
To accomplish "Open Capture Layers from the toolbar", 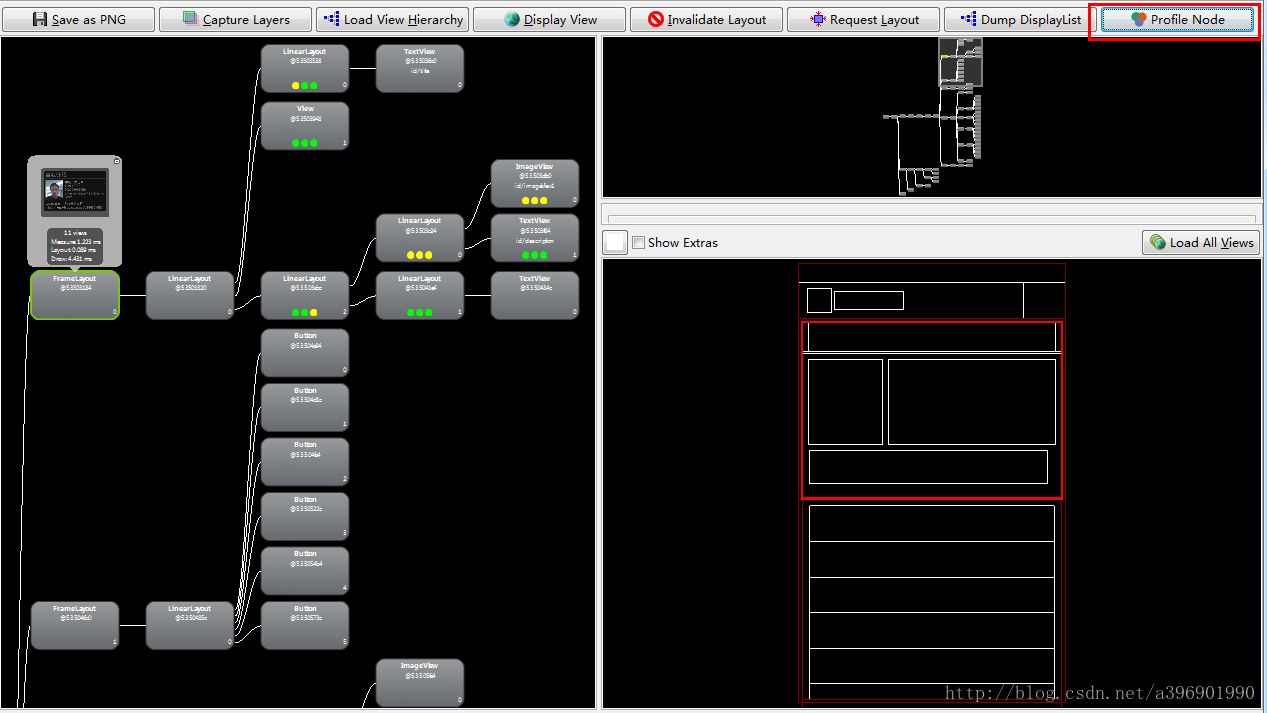I will (236, 19).
